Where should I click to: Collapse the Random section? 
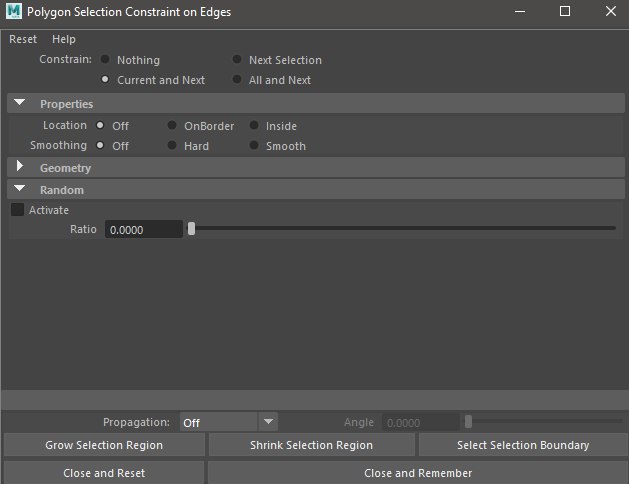[19, 188]
